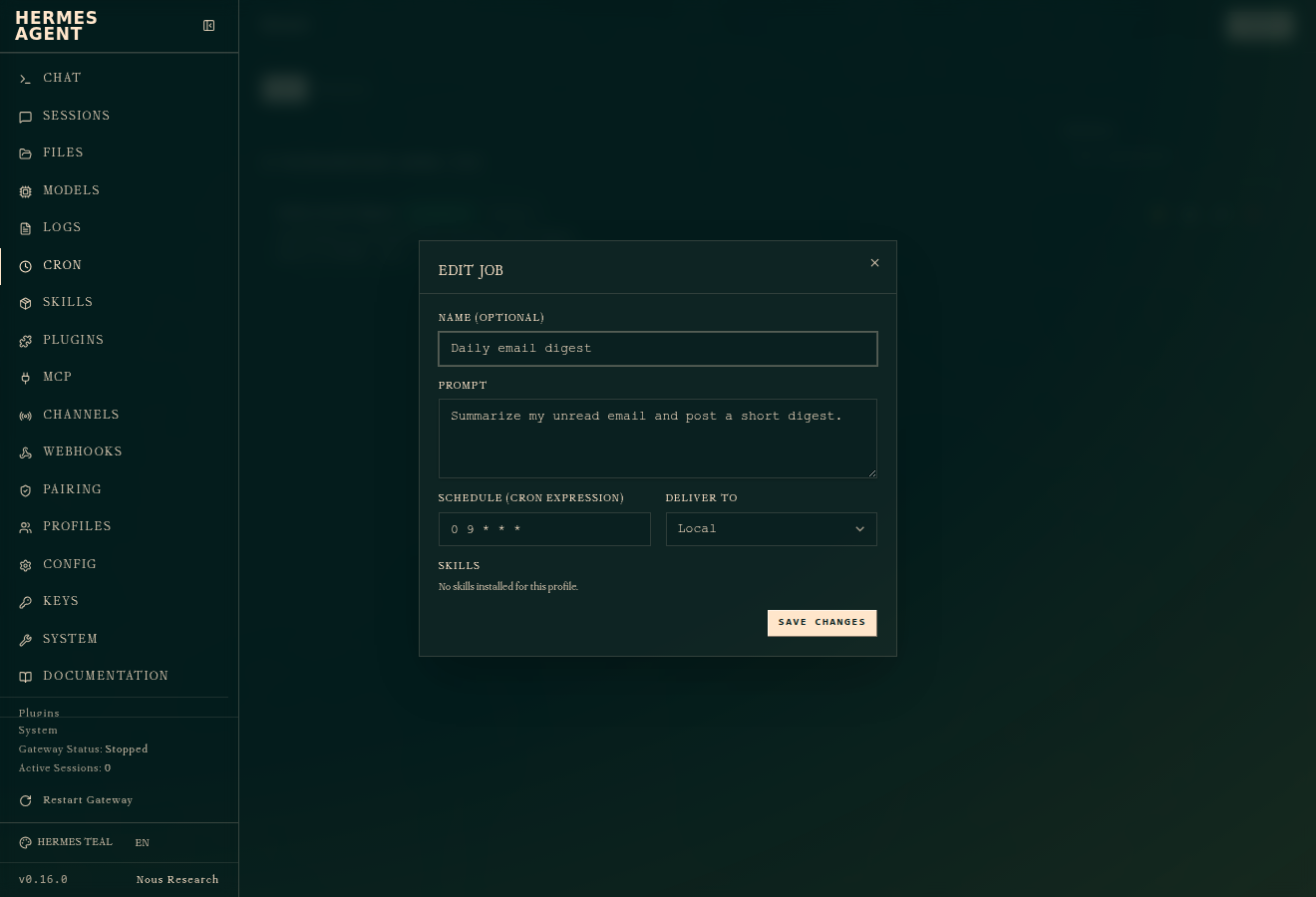Click the MCP plug icon
Image resolution: width=1316 pixels, height=897 pixels.
coord(26,378)
